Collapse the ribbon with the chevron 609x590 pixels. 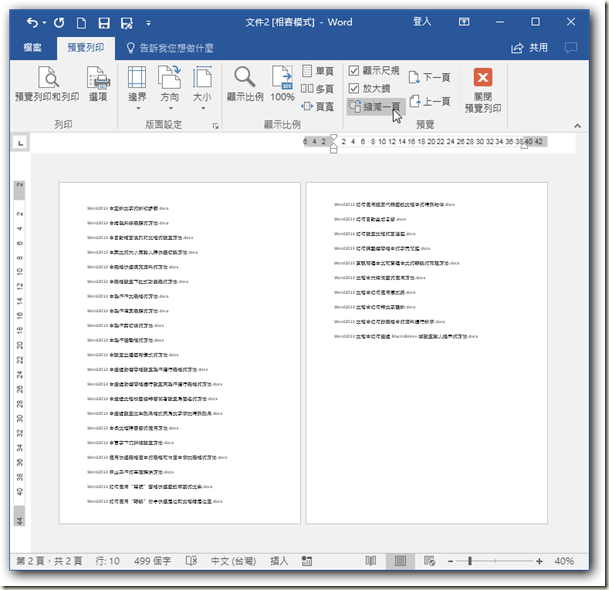pos(577,125)
